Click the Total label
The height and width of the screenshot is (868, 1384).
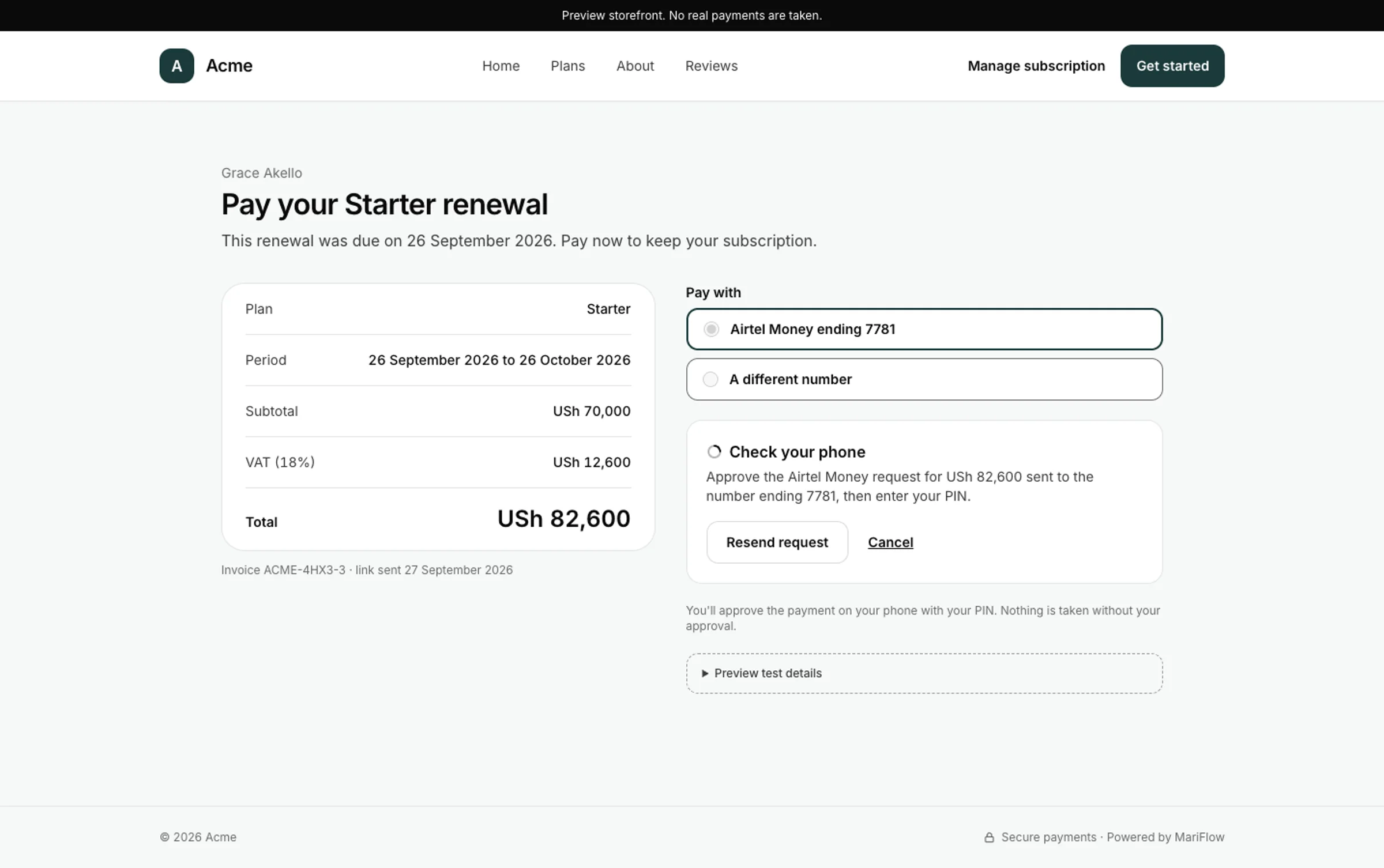(261, 522)
